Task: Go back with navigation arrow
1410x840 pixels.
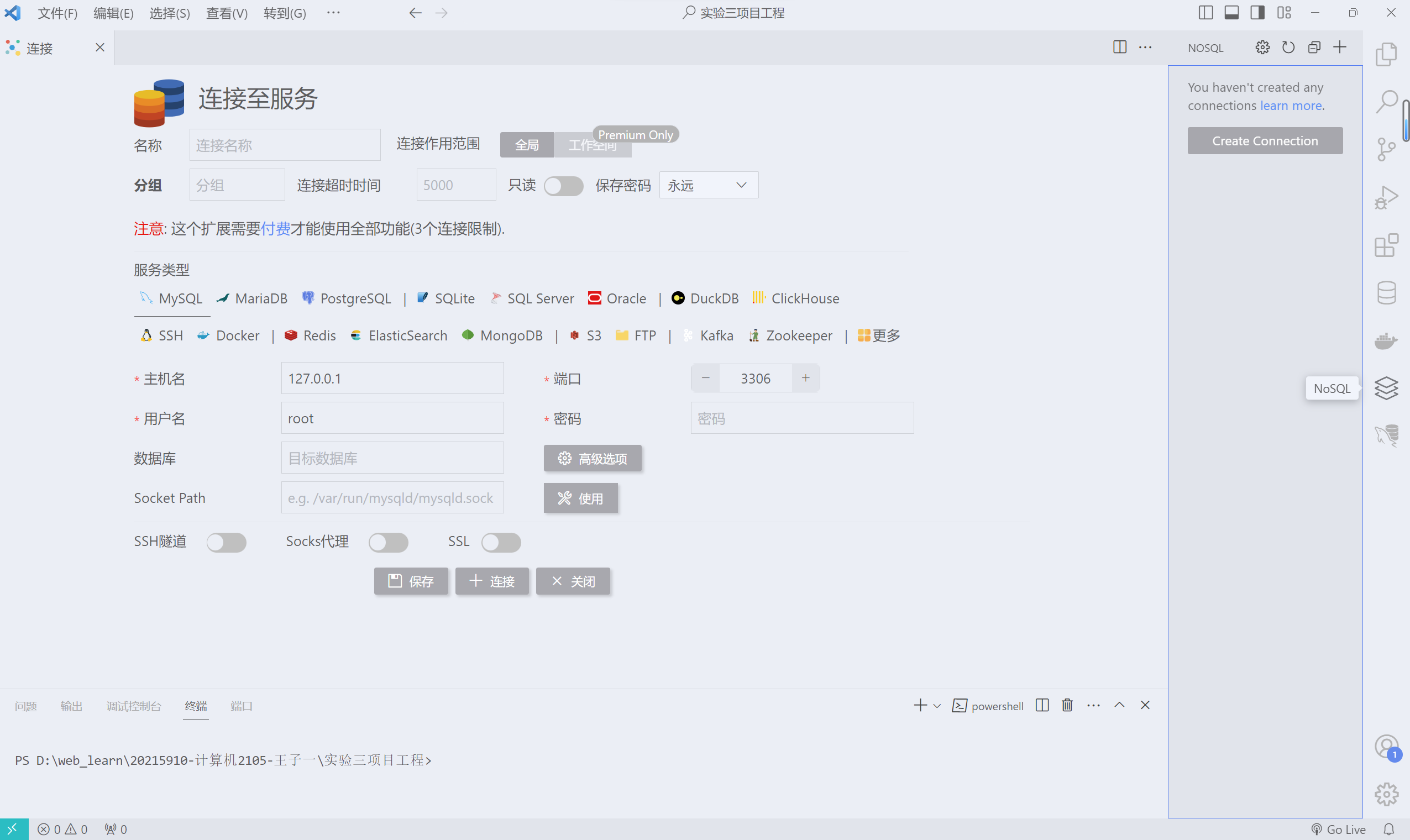Action: pos(416,13)
